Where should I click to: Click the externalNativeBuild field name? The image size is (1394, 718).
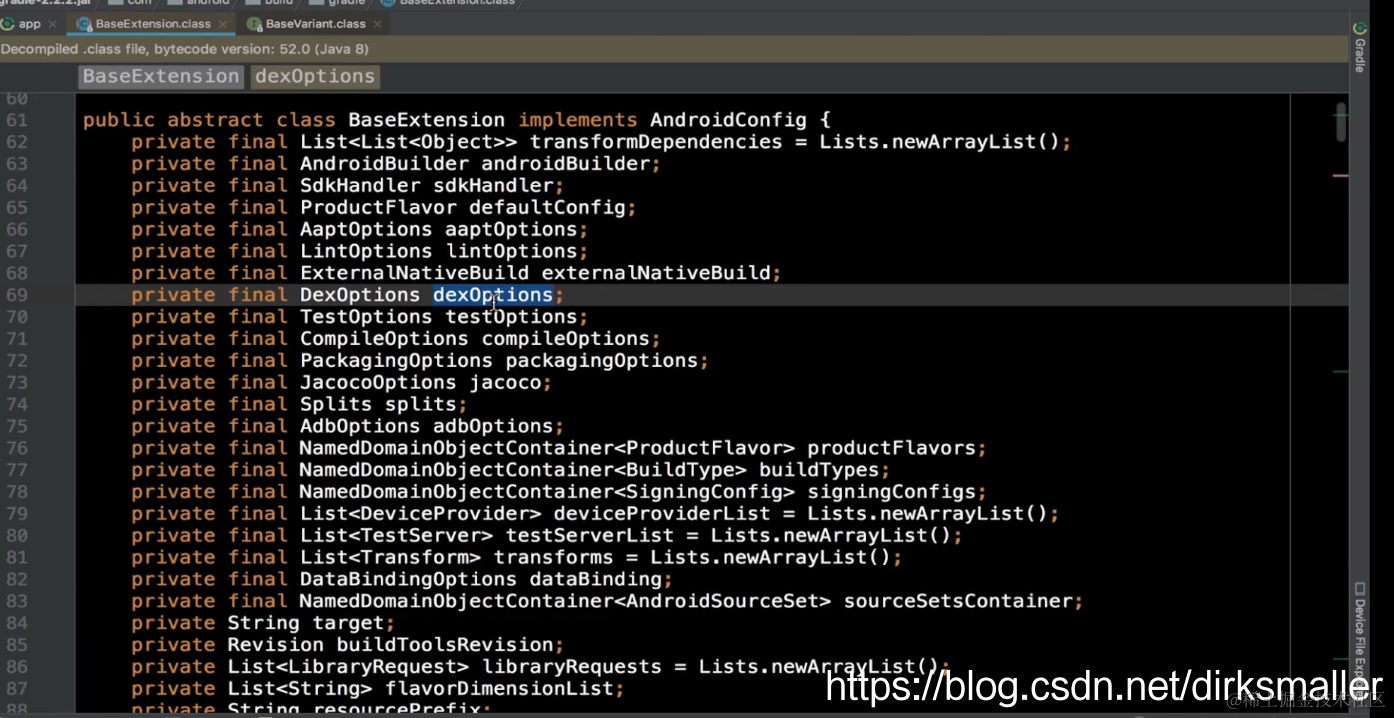(x=656, y=273)
